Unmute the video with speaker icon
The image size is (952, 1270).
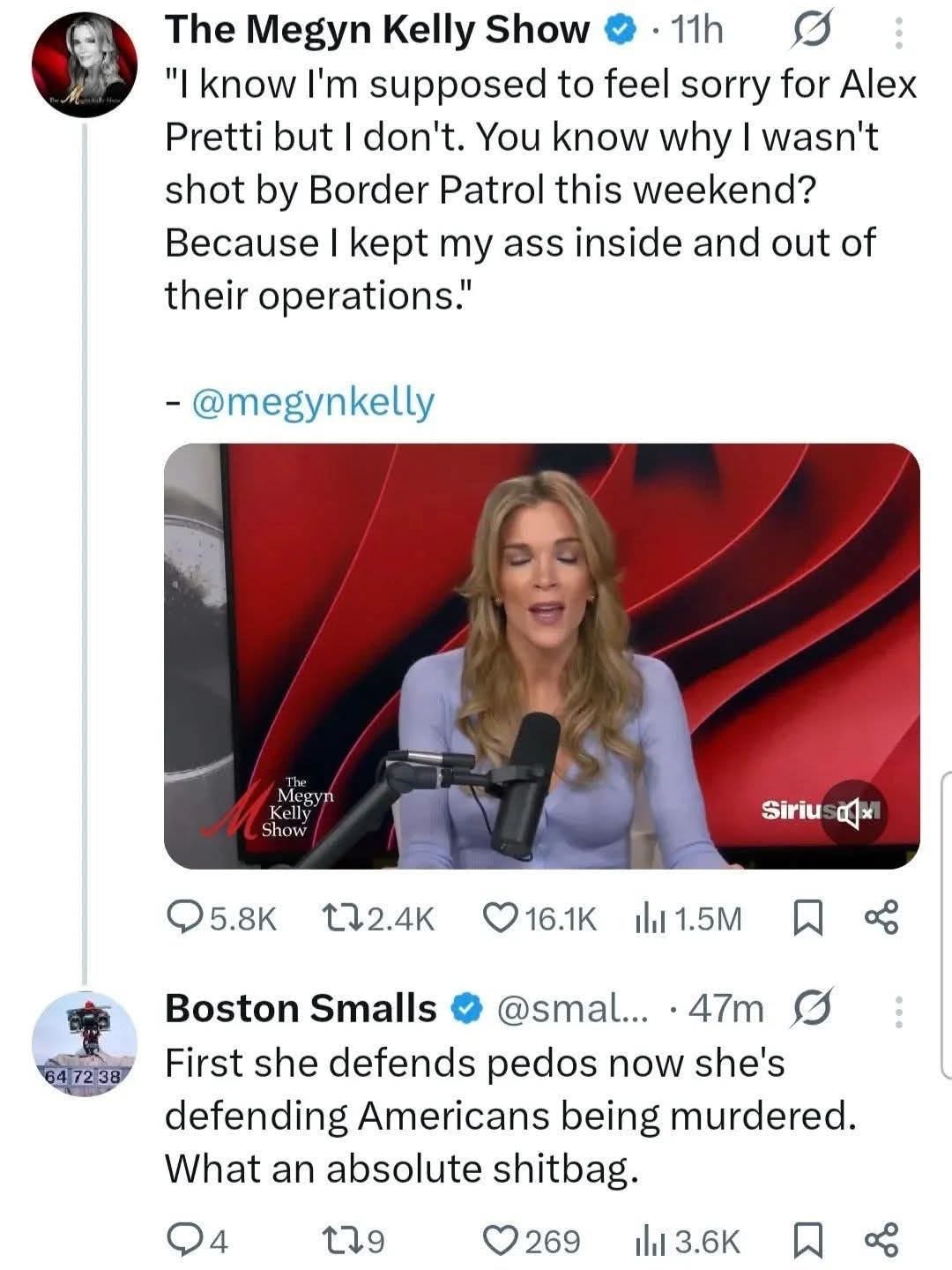pyautogui.click(x=852, y=811)
